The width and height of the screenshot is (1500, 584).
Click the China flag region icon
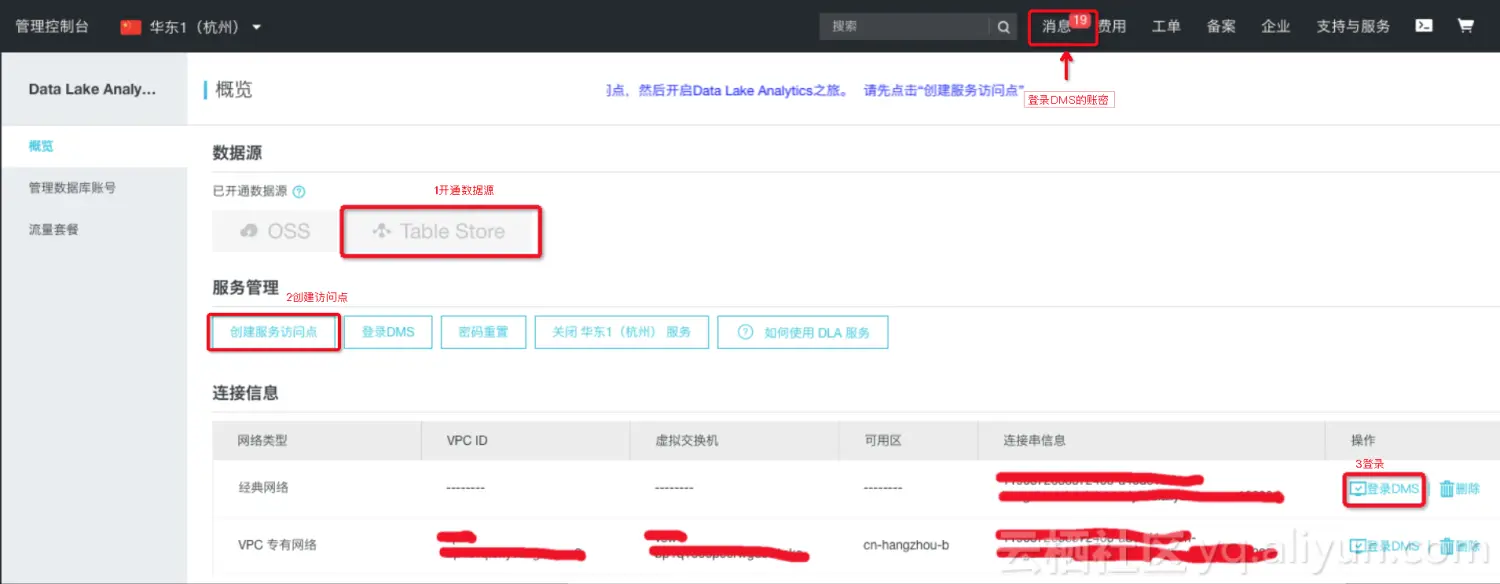131,27
